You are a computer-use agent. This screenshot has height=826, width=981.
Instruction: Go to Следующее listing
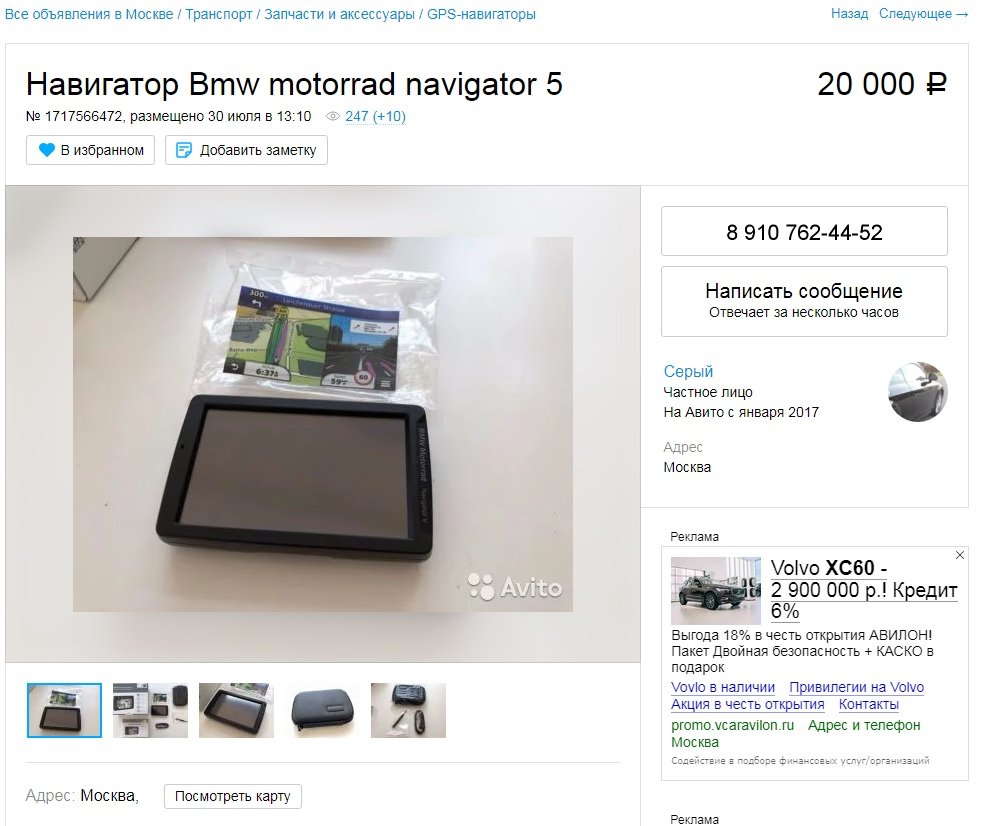pyautogui.click(x=923, y=14)
